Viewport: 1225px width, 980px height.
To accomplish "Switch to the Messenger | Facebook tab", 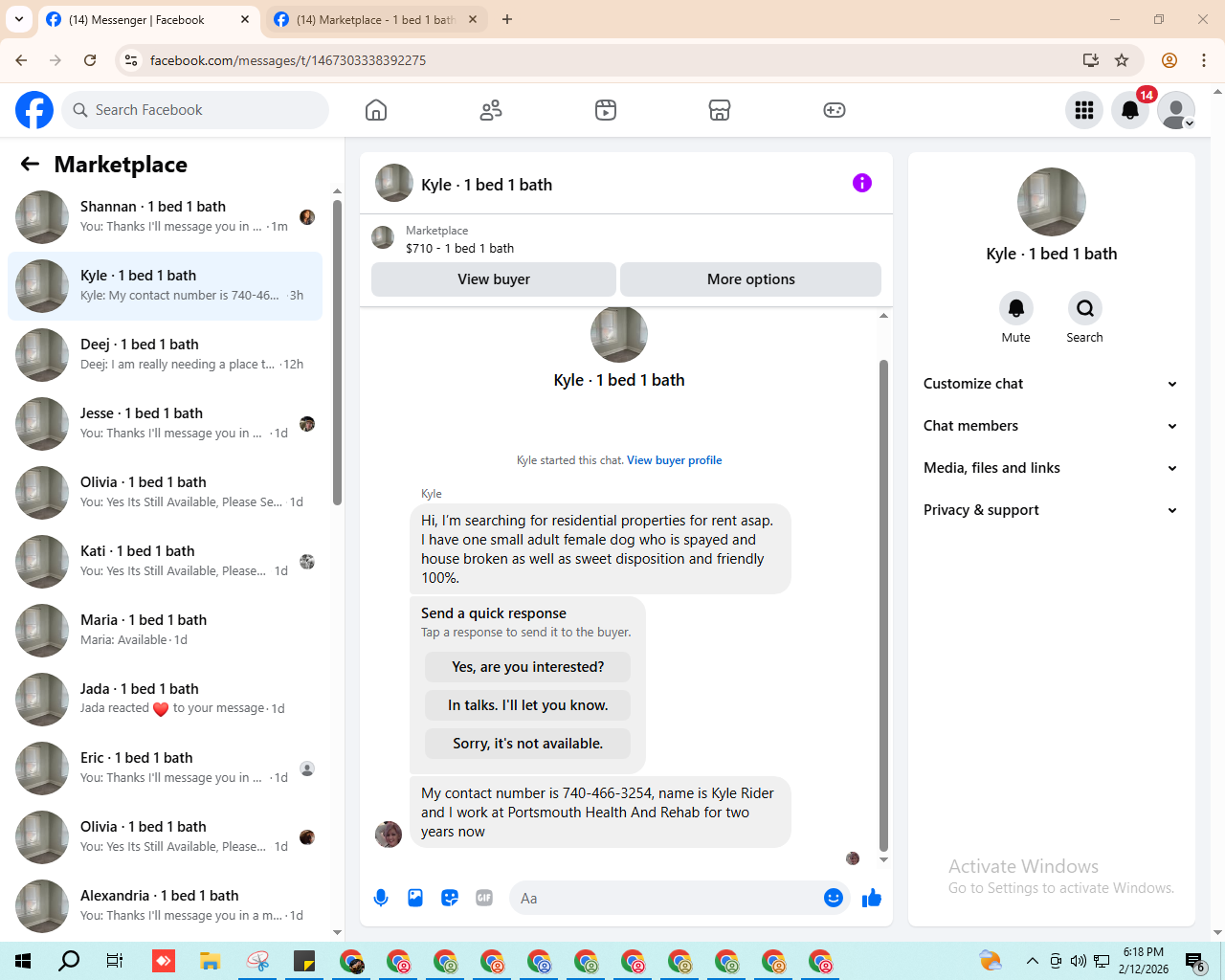I will click(148, 20).
